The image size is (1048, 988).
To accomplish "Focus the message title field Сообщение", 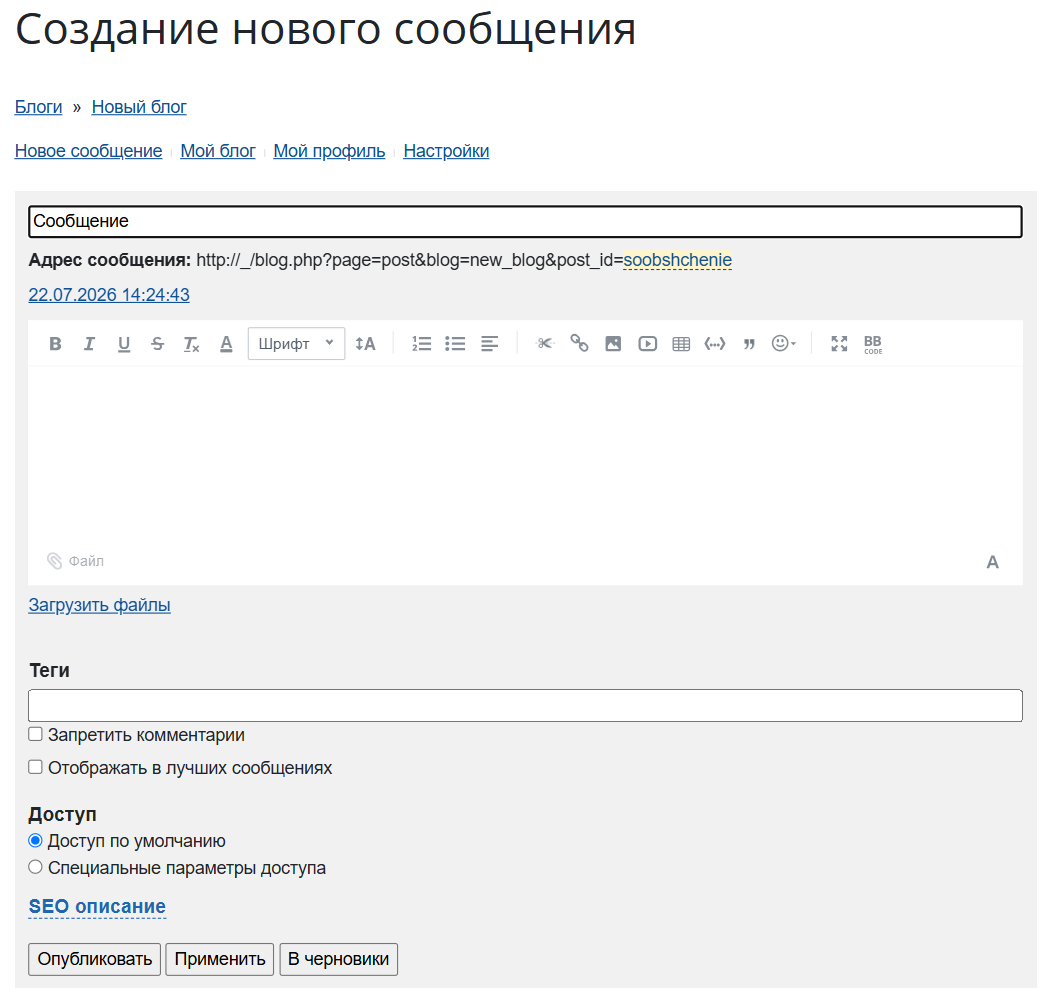I will coord(525,221).
